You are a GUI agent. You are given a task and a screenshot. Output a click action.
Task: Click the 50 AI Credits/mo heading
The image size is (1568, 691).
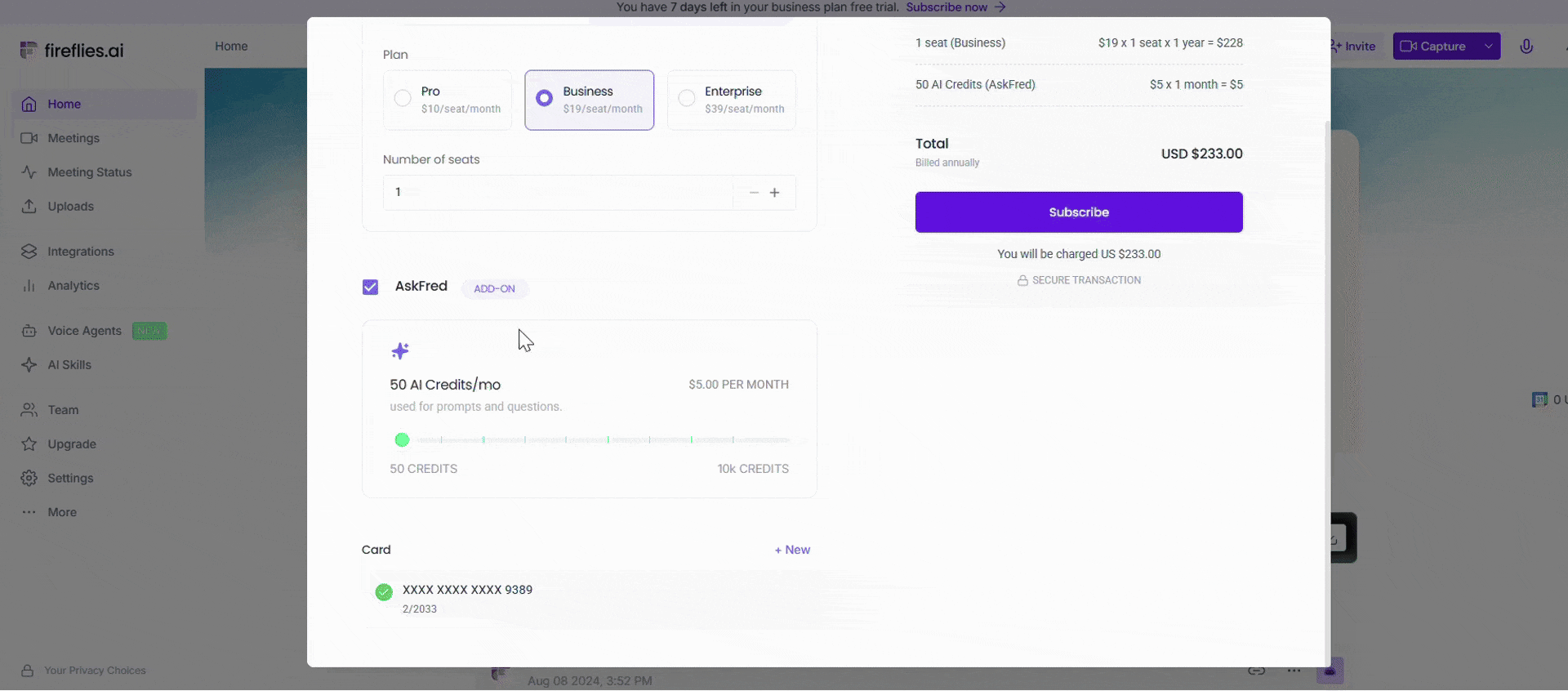(x=445, y=385)
